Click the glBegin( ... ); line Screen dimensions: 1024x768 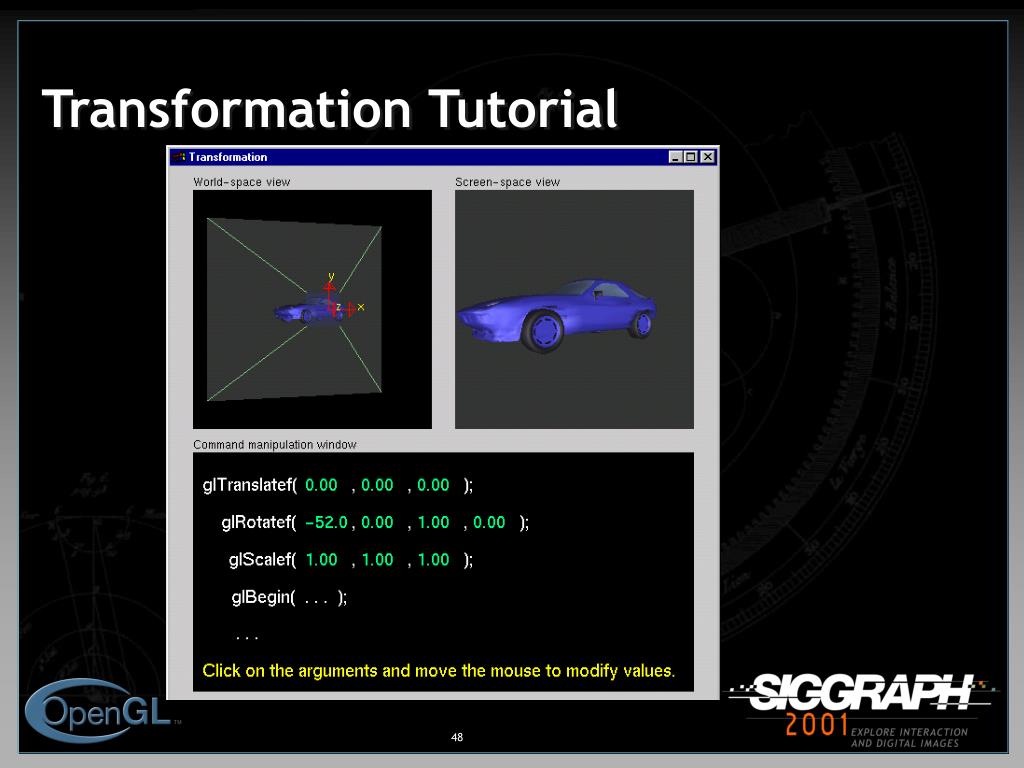click(289, 598)
